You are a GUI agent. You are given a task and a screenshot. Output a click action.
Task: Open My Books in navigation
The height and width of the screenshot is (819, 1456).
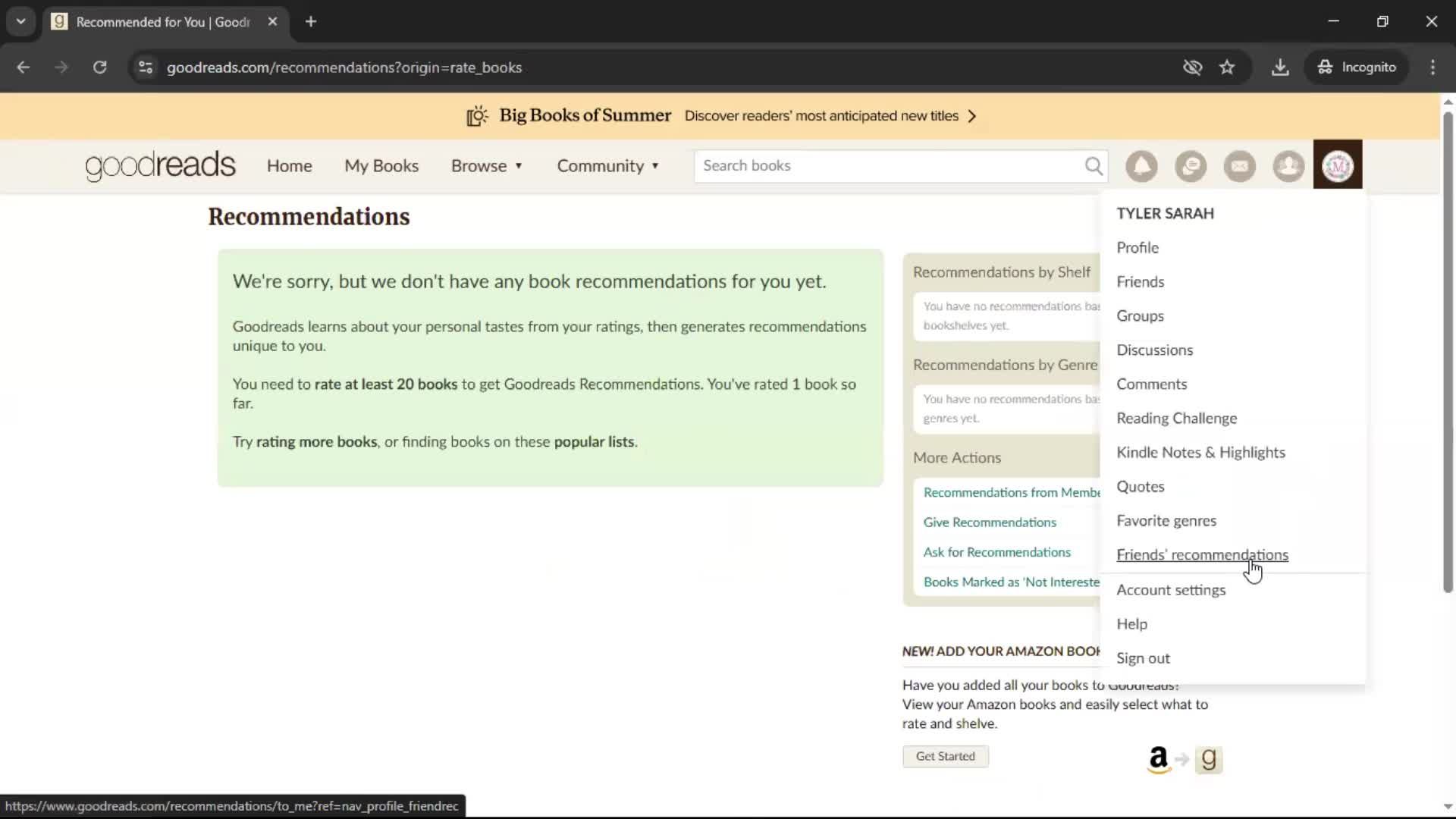381,166
